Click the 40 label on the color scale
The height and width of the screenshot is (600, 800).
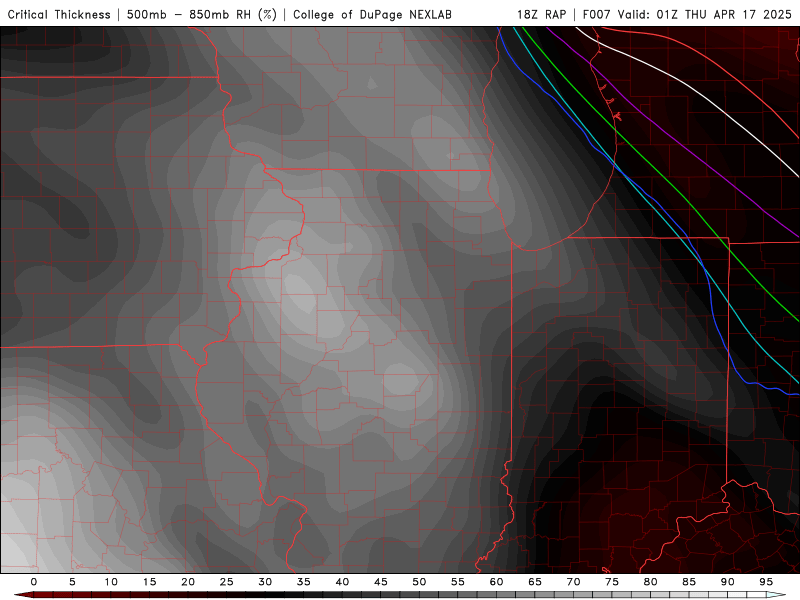(342, 582)
